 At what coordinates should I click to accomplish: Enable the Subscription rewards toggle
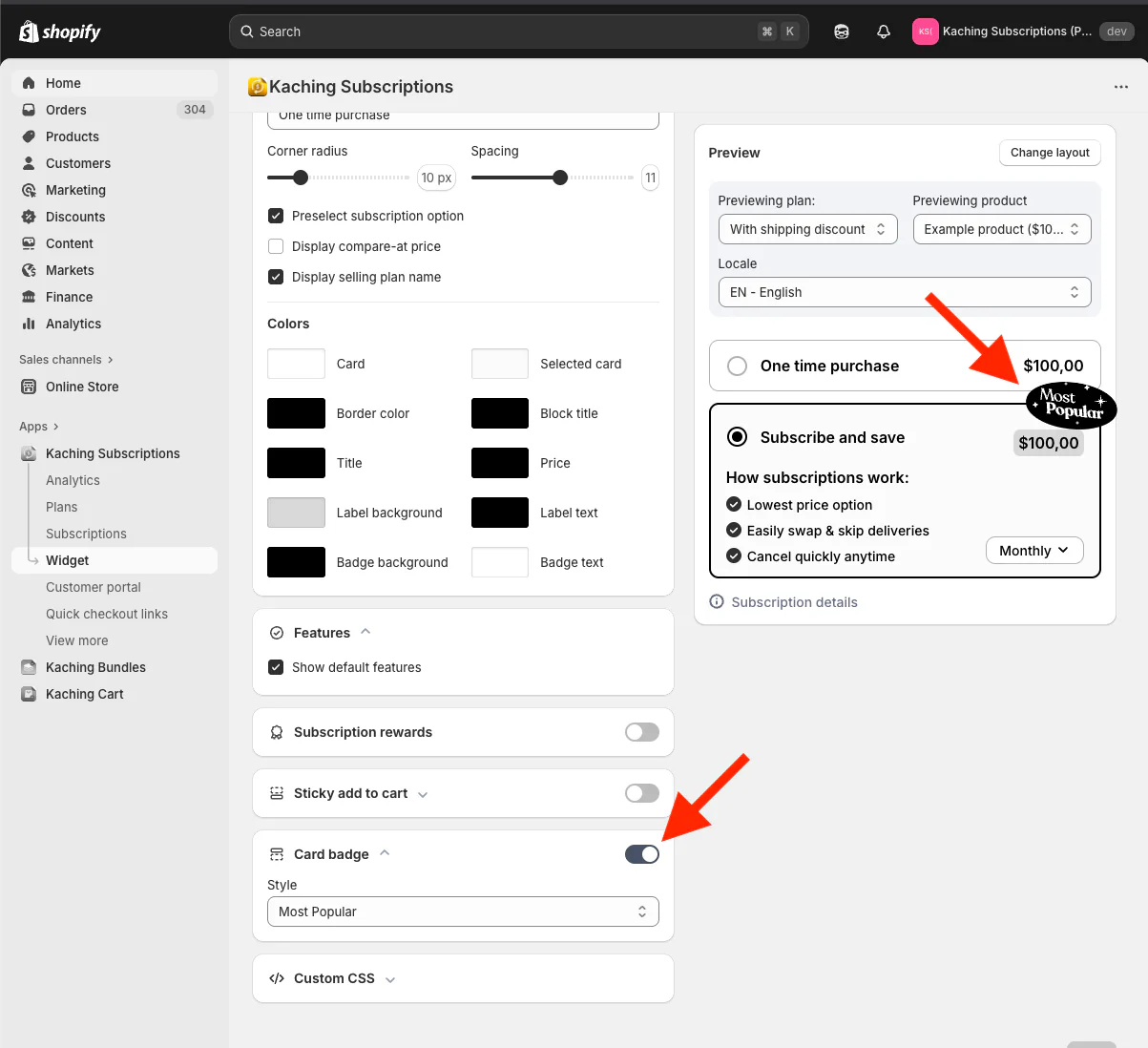point(642,732)
